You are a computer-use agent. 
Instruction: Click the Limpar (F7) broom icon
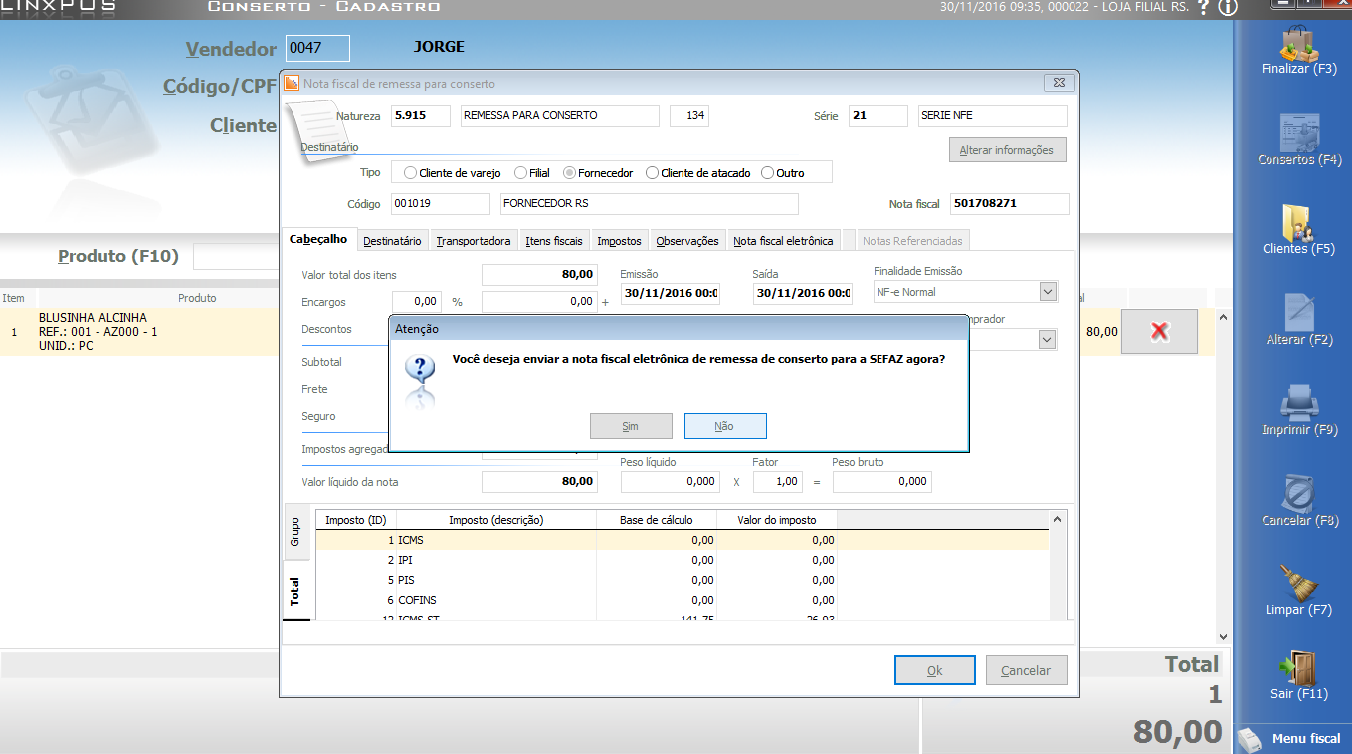[1299, 583]
